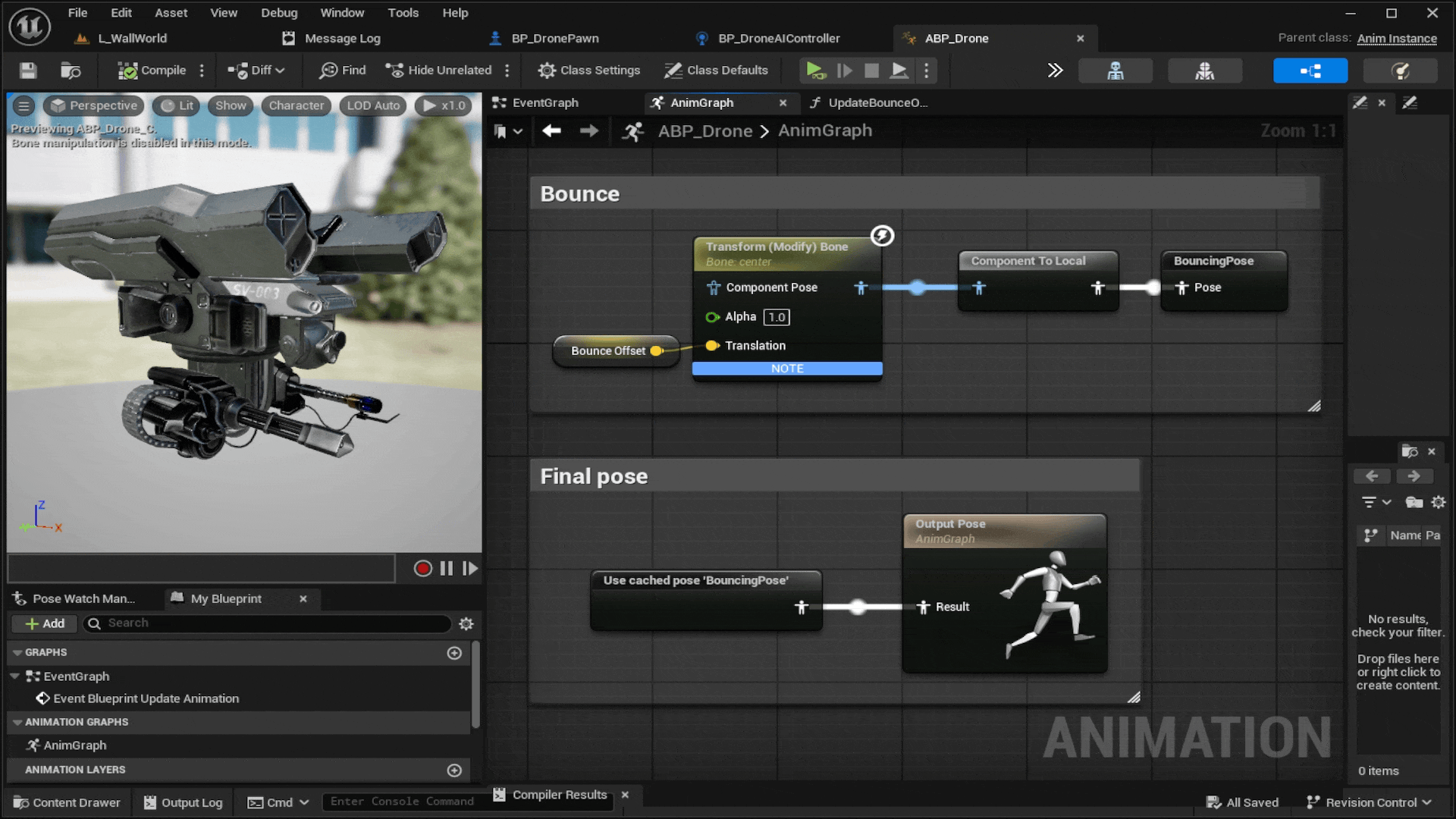Collapse the EventGraph tree item

(x=14, y=676)
